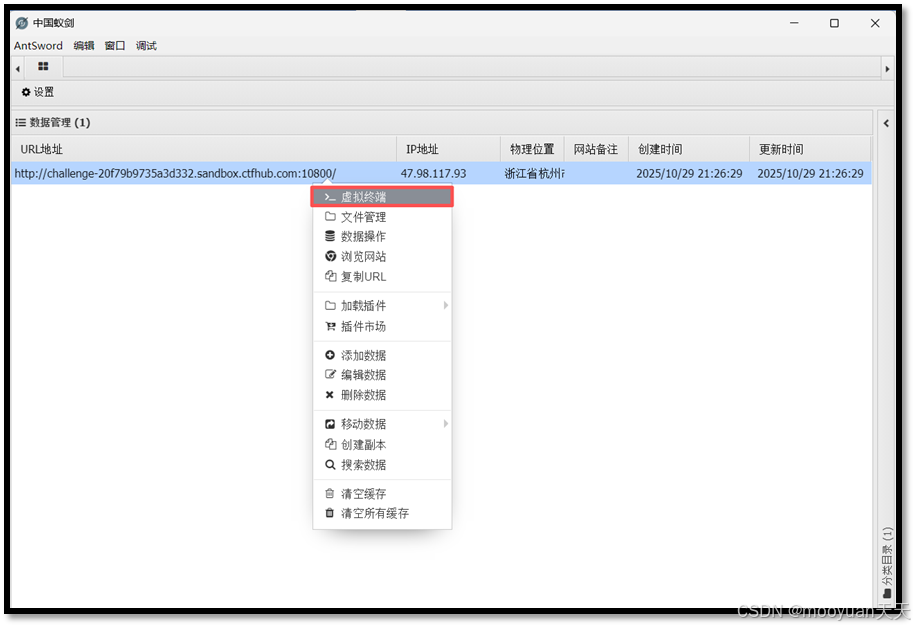Click the terminal icon beside 虚拟终端
This screenshot has width=915, height=627.
click(330, 197)
